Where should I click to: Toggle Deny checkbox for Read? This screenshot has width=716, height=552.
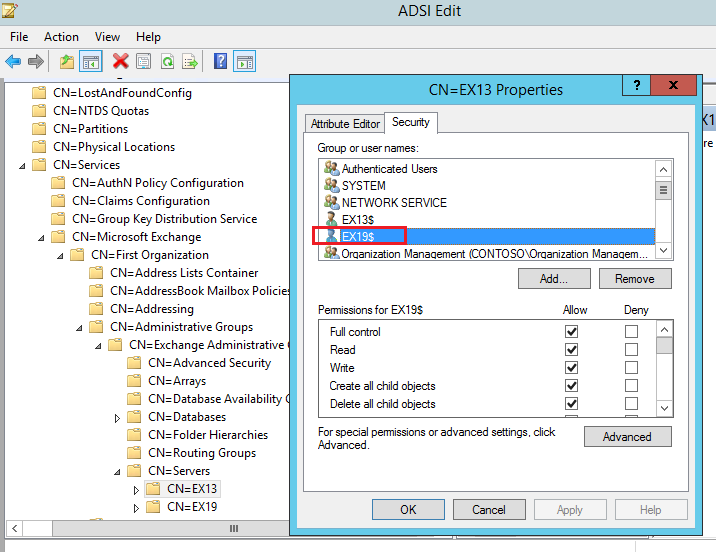tap(632, 350)
